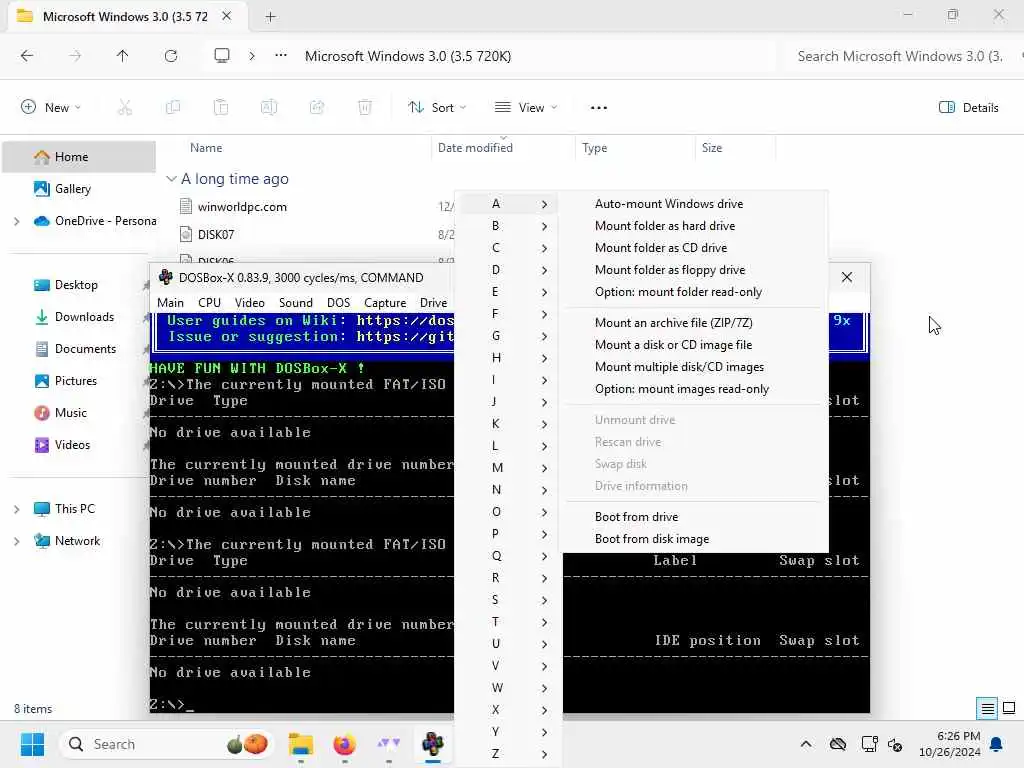Open the DOSBox-X DOS menu
This screenshot has width=1024, height=768.
[338, 303]
